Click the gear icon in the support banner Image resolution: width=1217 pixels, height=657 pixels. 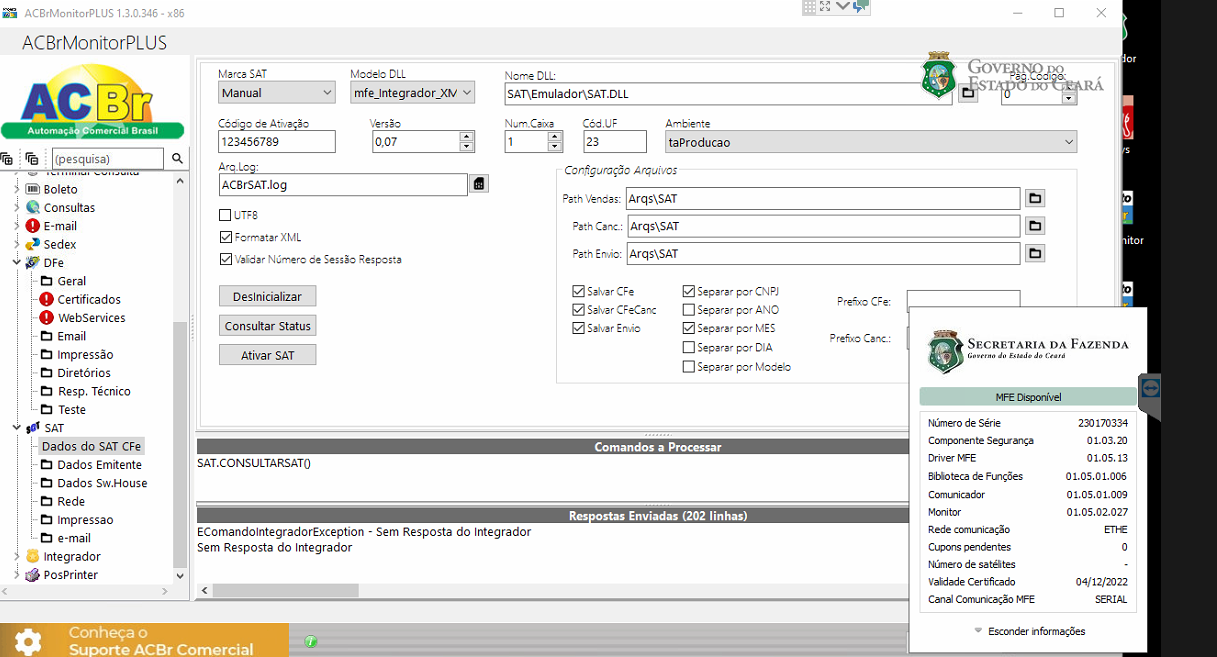click(x=28, y=641)
